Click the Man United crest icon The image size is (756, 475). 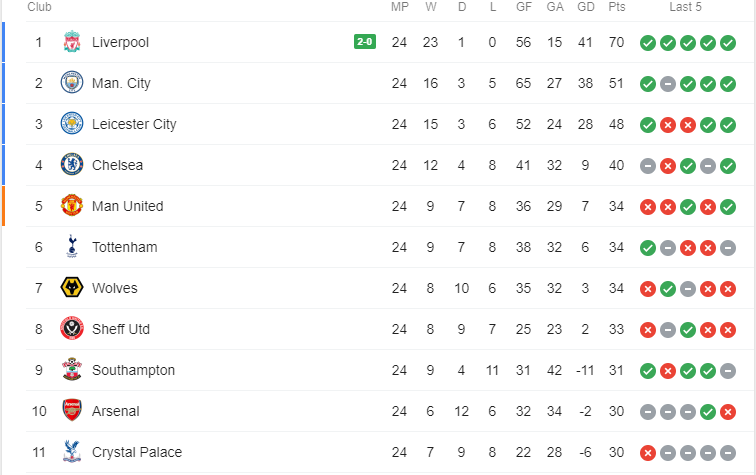click(71, 206)
